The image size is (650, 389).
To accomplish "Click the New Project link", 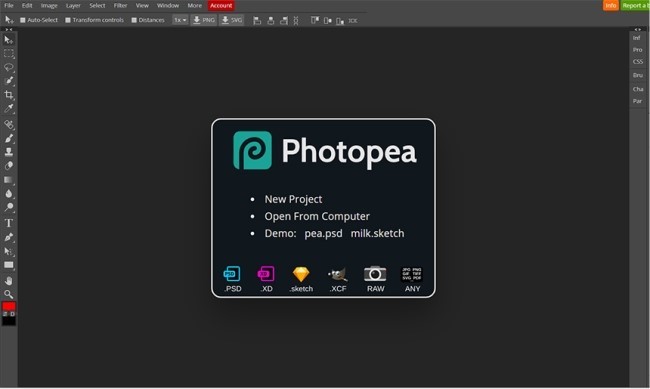I will 293,199.
